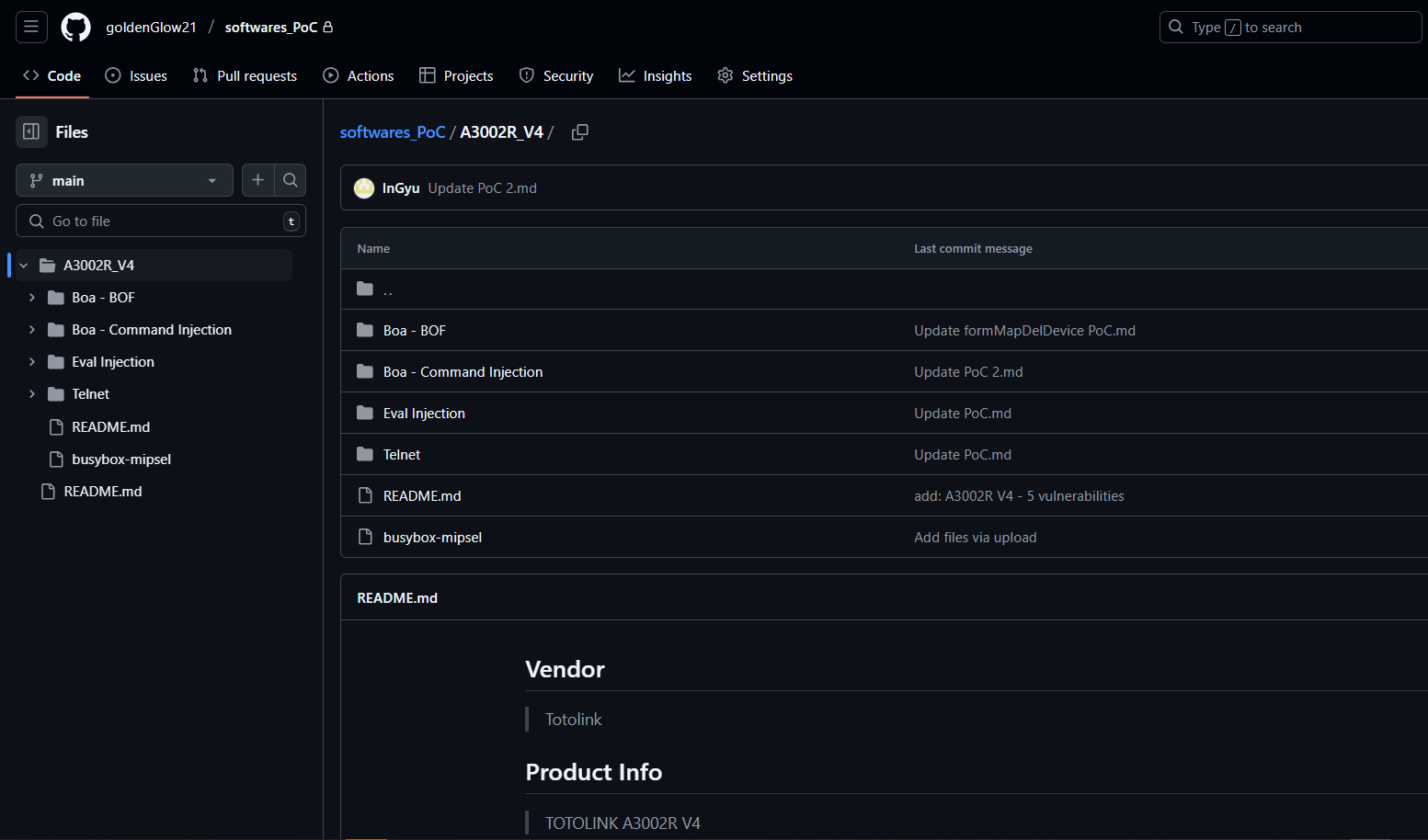
Task: Copy path using the copy icon
Action: click(x=580, y=132)
